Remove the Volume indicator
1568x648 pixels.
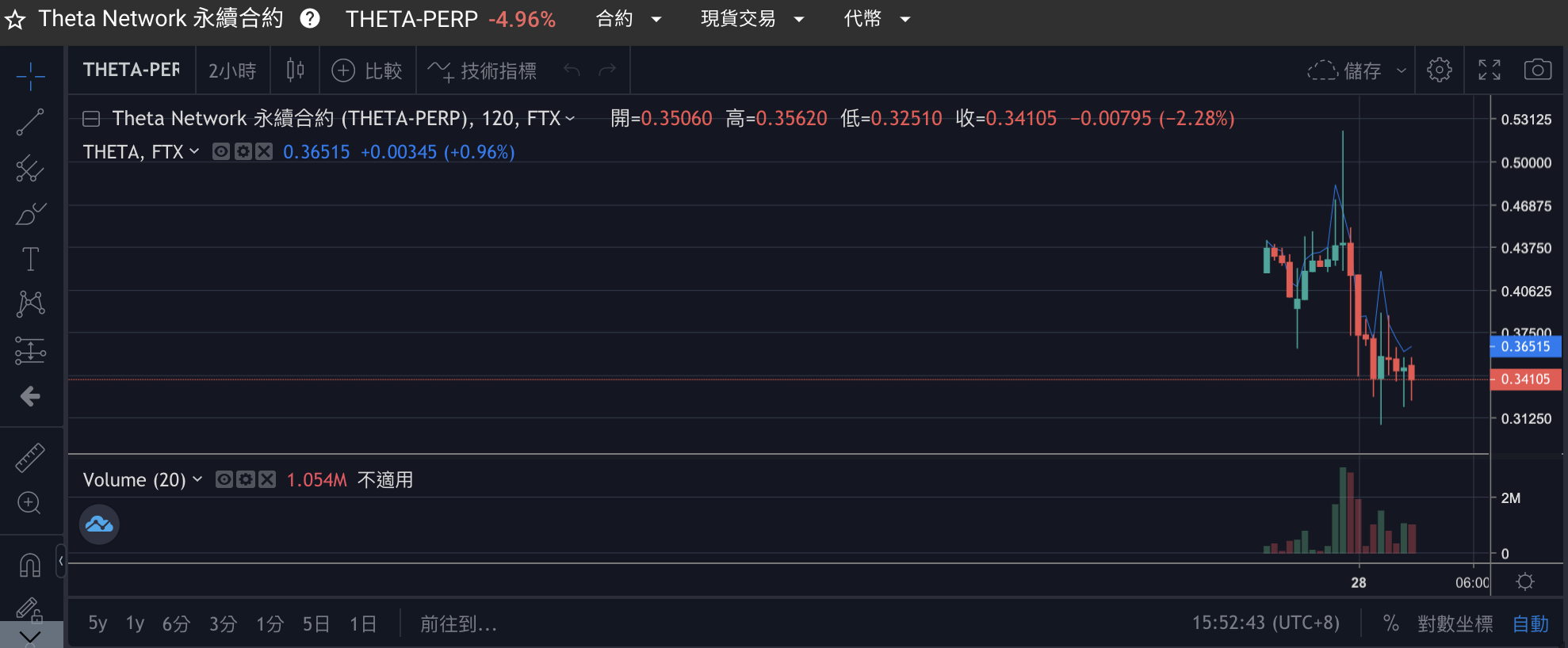click(x=267, y=479)
